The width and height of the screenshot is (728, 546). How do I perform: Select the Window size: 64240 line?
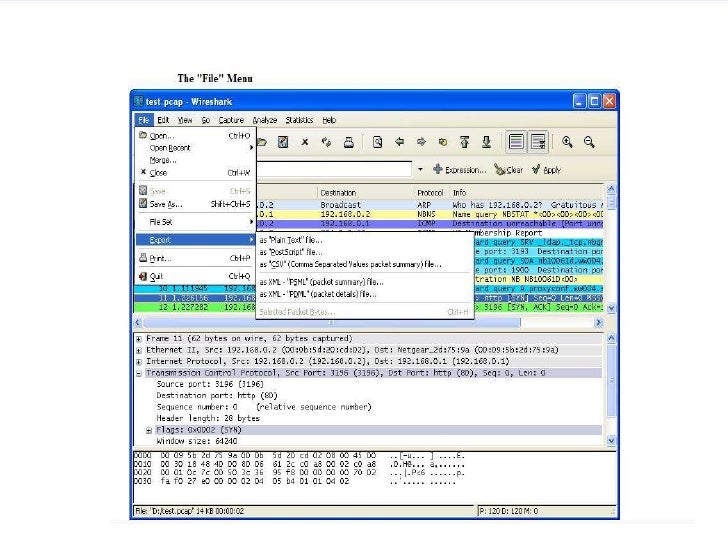197,441
